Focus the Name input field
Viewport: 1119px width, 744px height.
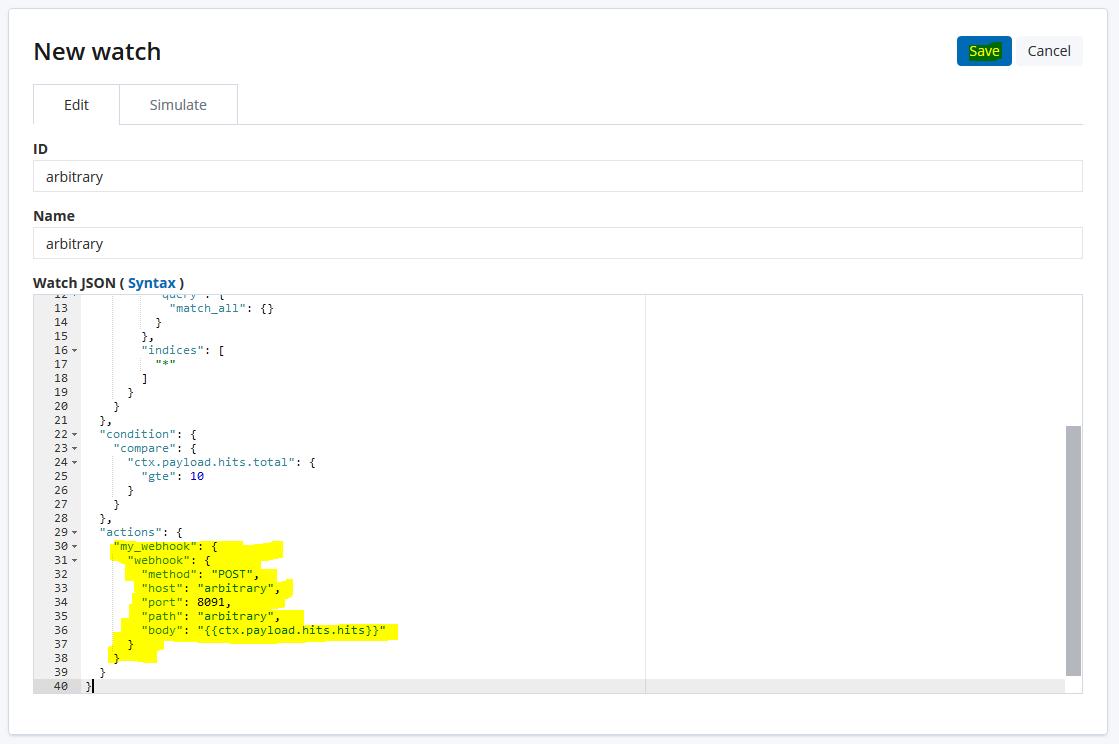557,243
